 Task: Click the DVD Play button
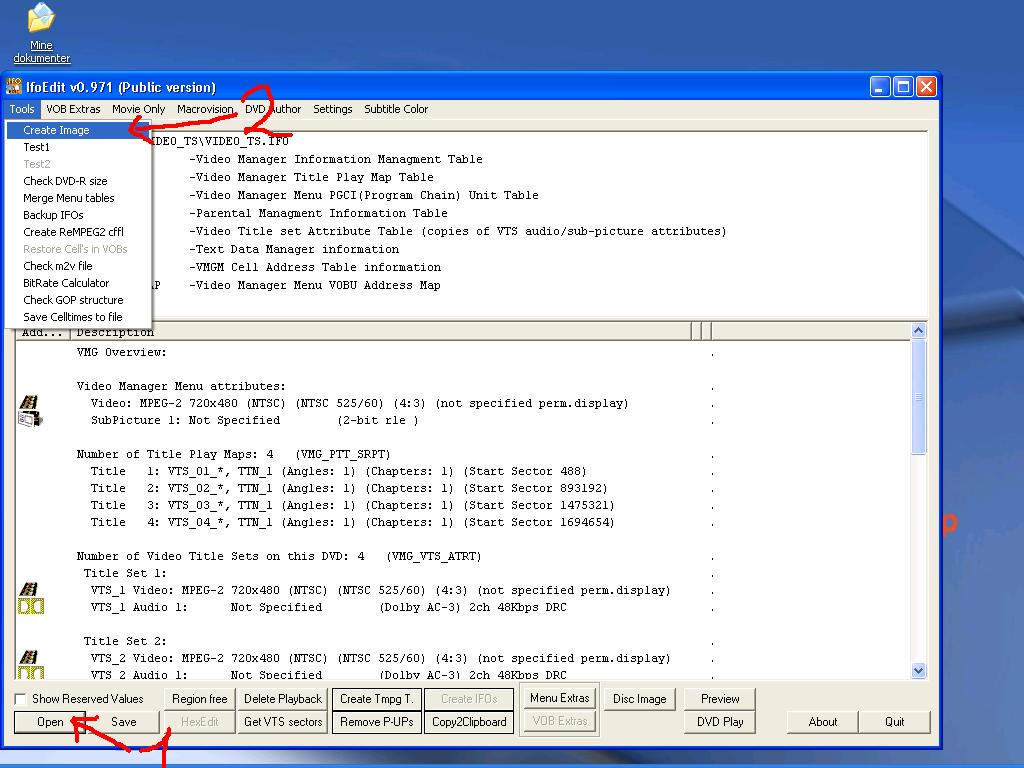coord(720,722)
